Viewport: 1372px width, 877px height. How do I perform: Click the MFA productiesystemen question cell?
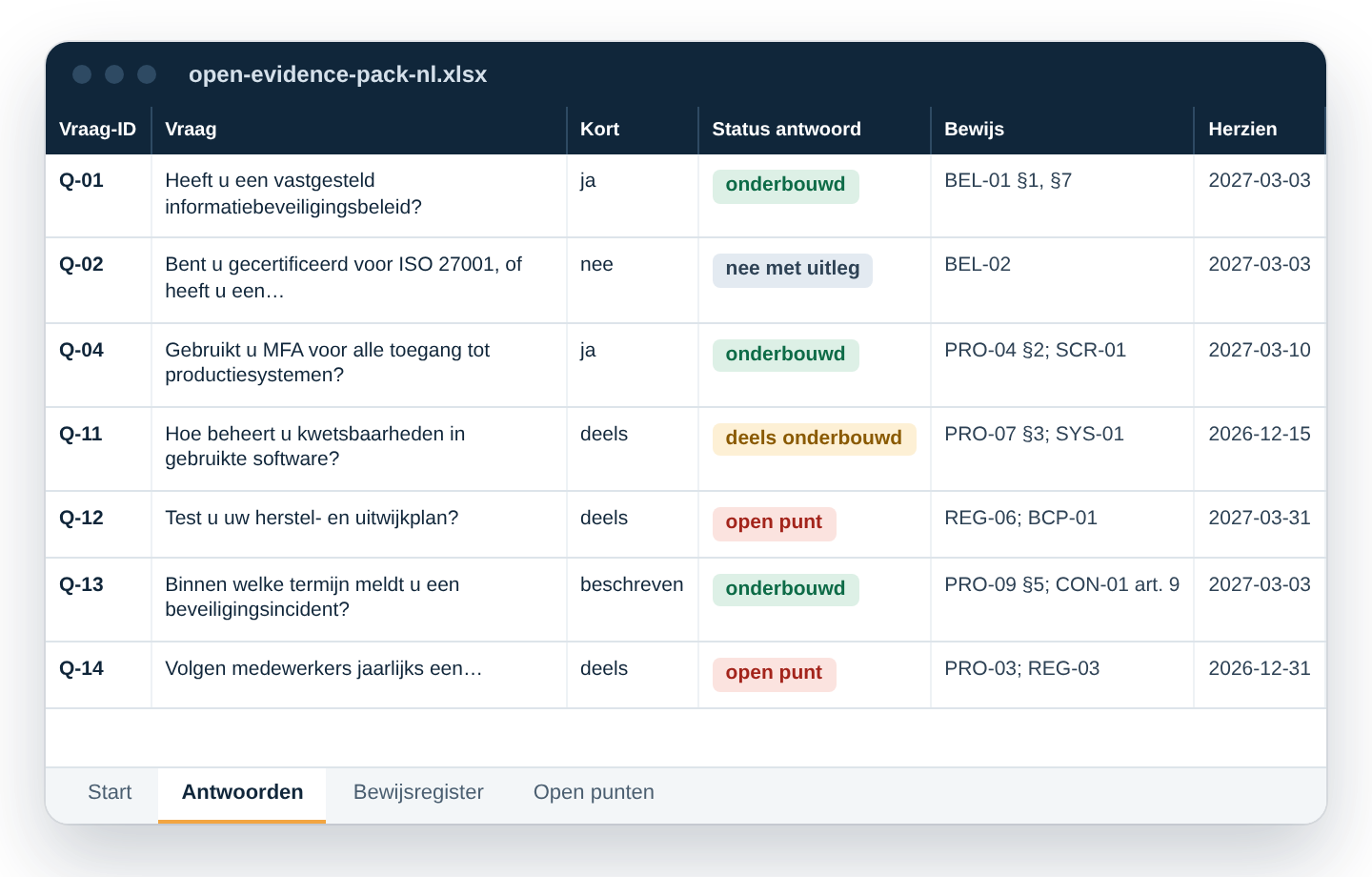pyautogui.click(x=359, y=365)
